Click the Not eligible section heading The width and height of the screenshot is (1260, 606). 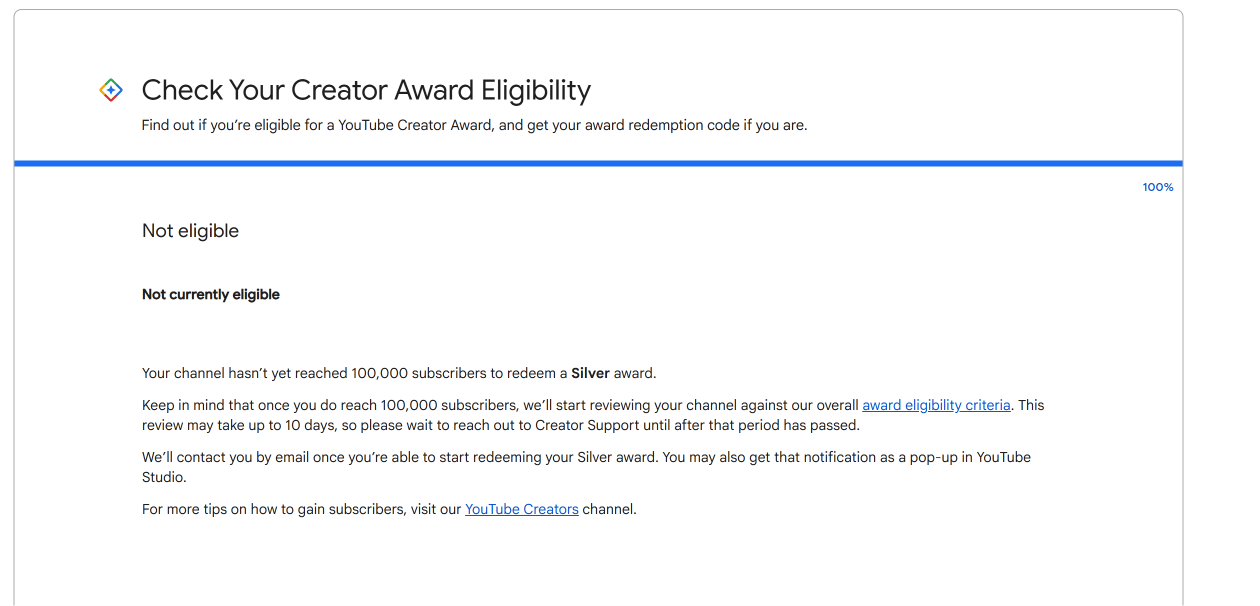pos(190,231)
